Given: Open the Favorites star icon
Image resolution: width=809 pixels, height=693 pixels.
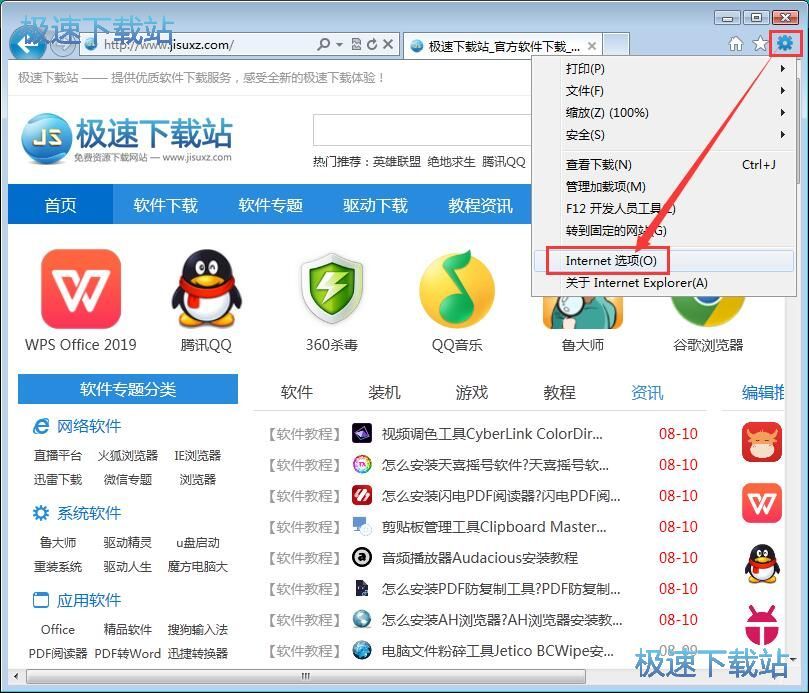Looking at the screenshot, I should point(760,44).
